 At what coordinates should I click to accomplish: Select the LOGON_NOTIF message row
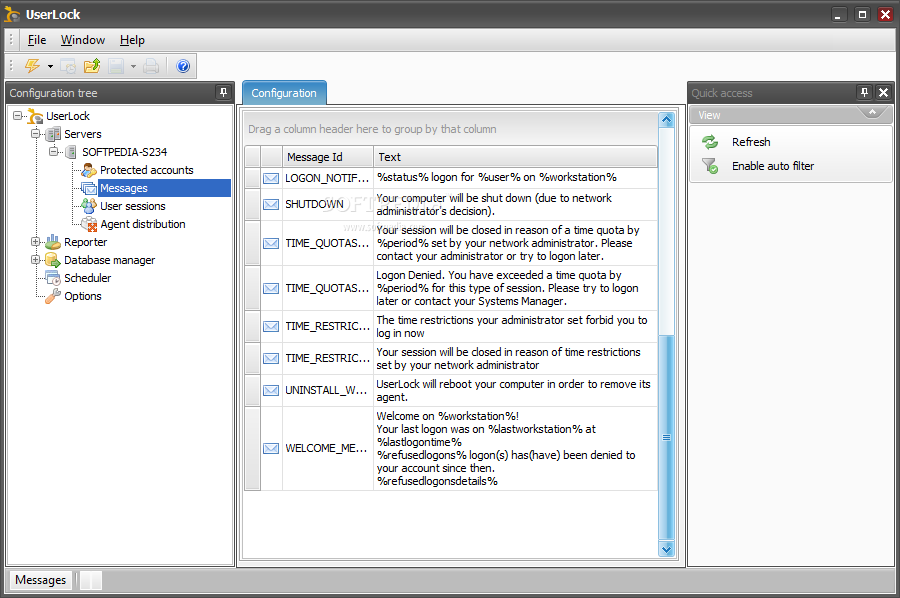click(451, 178)
